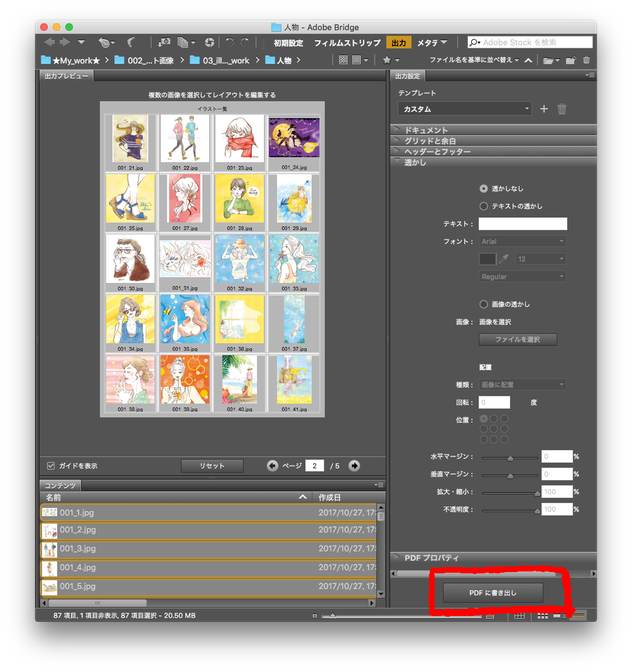632x672 pixels.
Task: Switch to thumbnails view icon in status bar
Action: 542,615
